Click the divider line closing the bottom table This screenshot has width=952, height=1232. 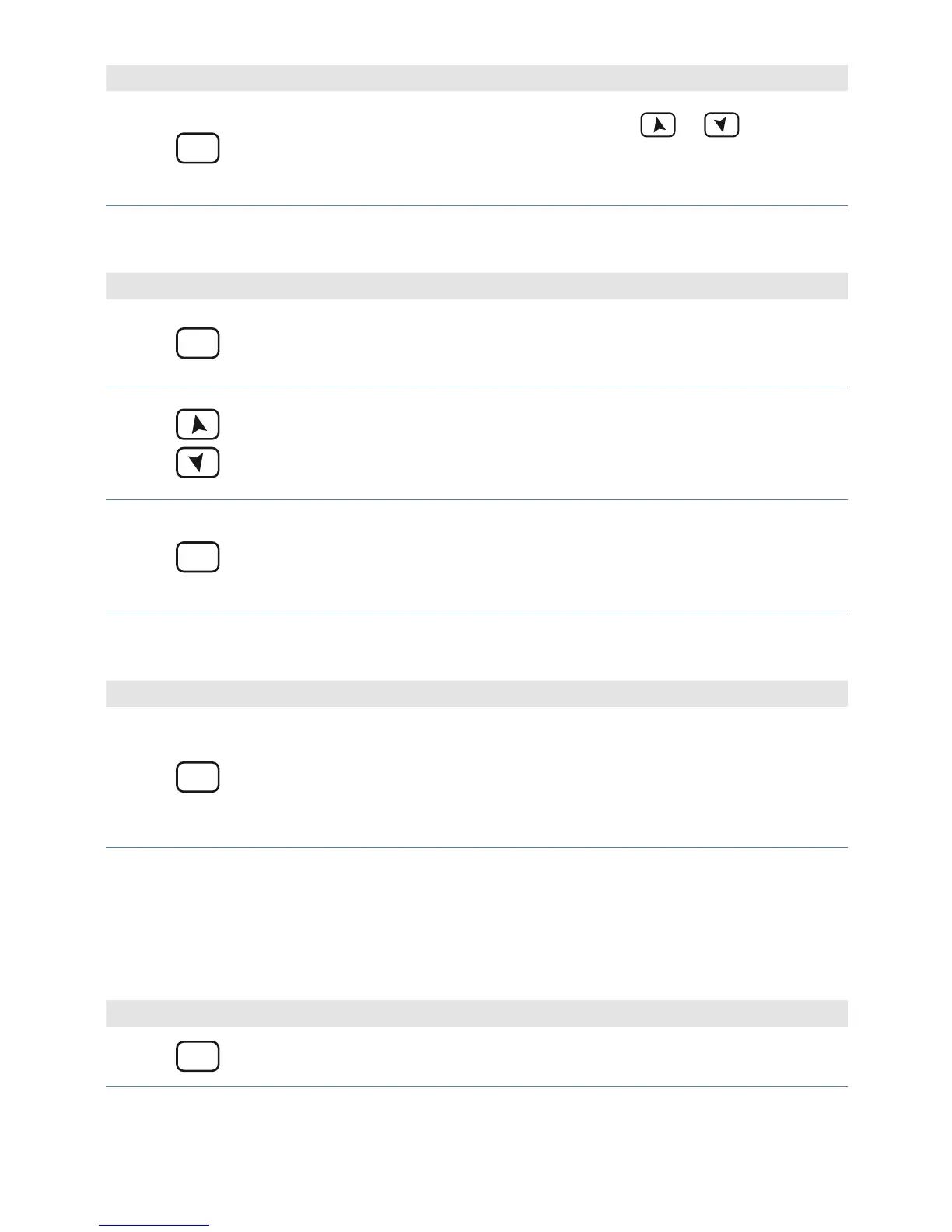(x=477, y=1087)
